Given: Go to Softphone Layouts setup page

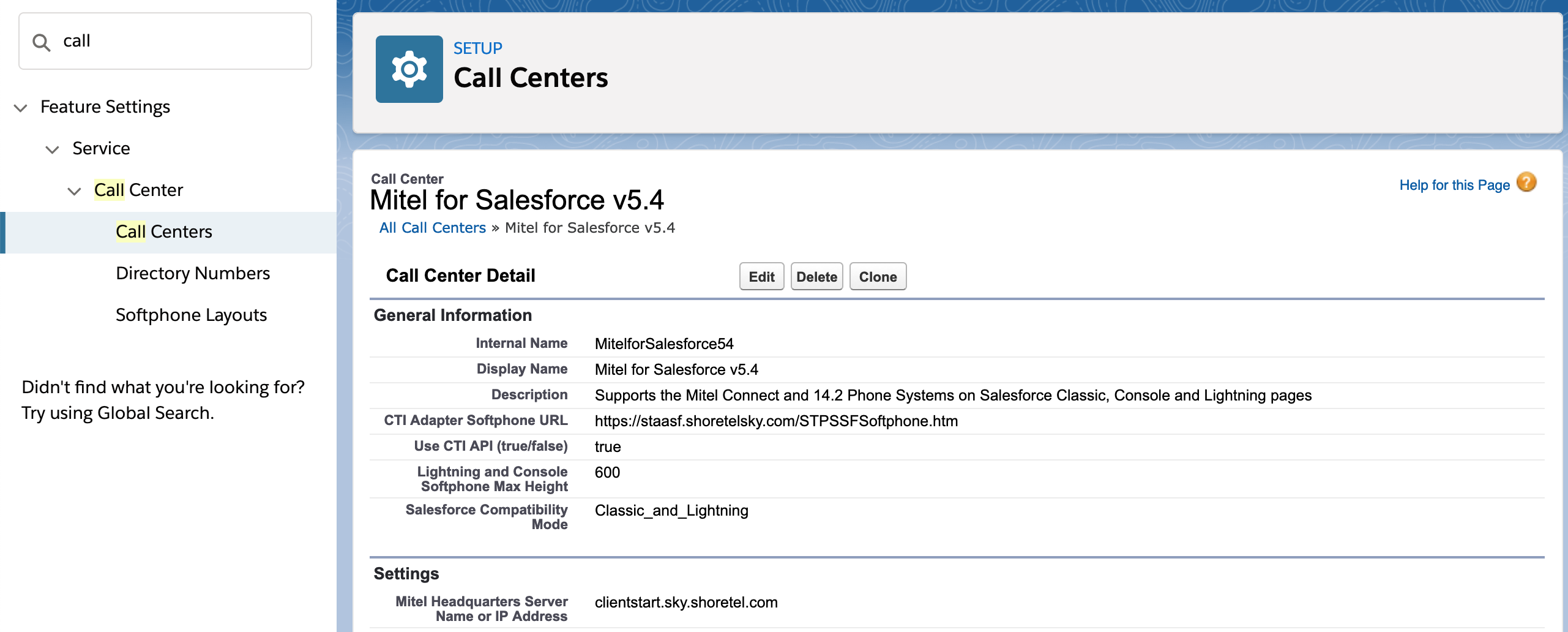Looking at the screenshot, I should 191,315.
